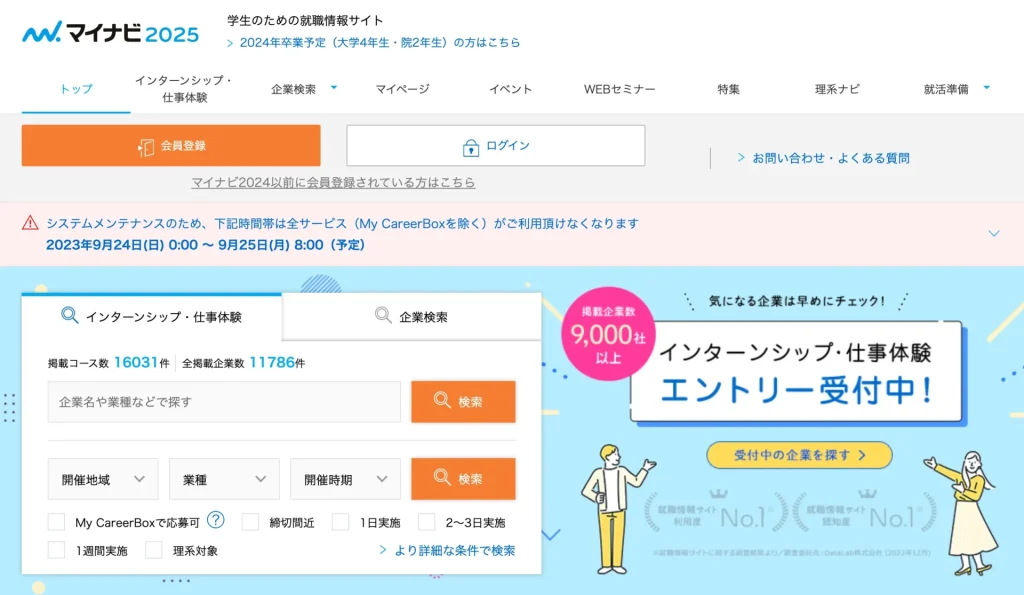Open the 開催地域 dropdown
1024x595 pixels.
click(x=103, y=479)
